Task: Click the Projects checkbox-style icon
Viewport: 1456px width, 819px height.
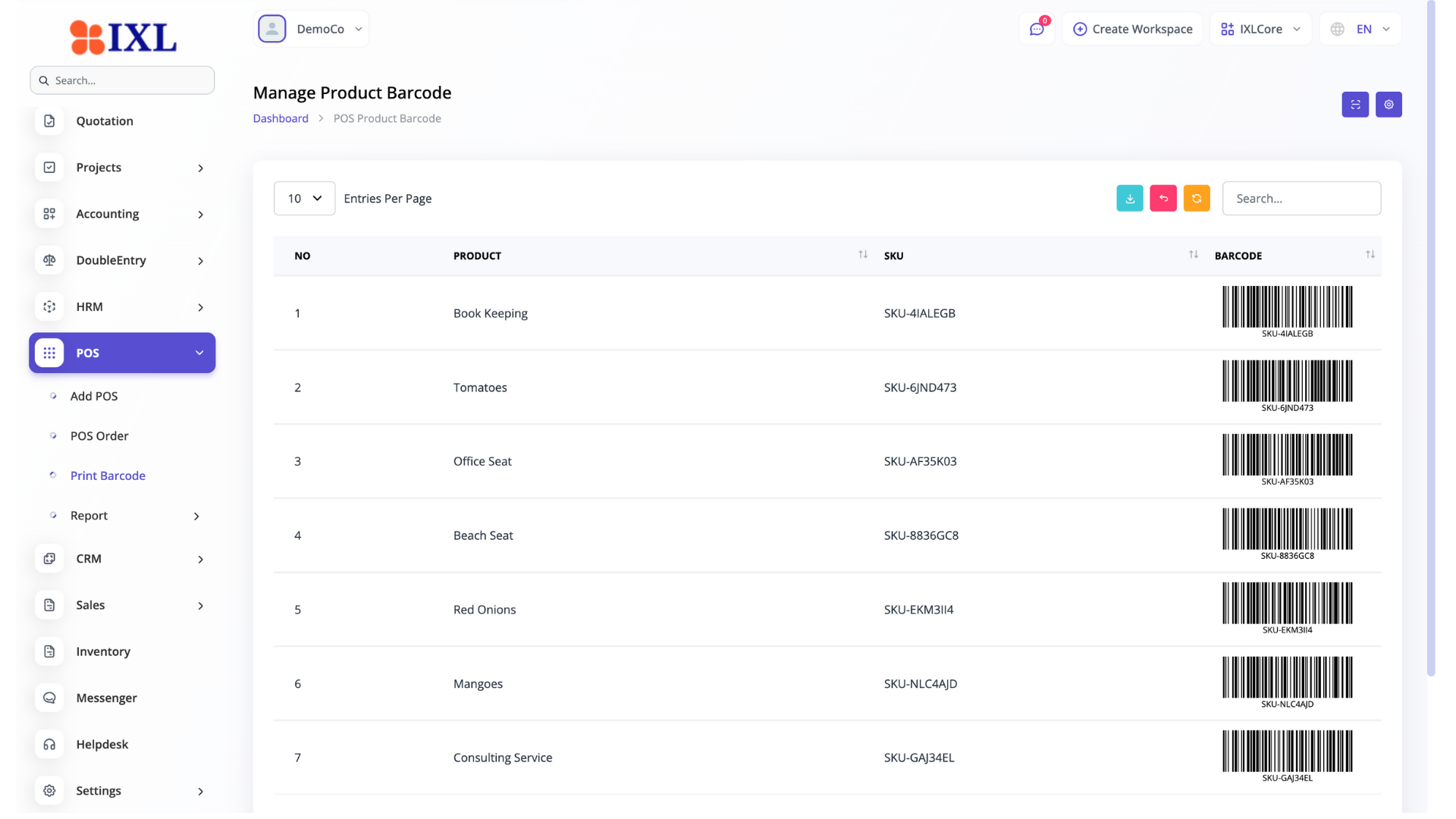Action: [49, 168]
